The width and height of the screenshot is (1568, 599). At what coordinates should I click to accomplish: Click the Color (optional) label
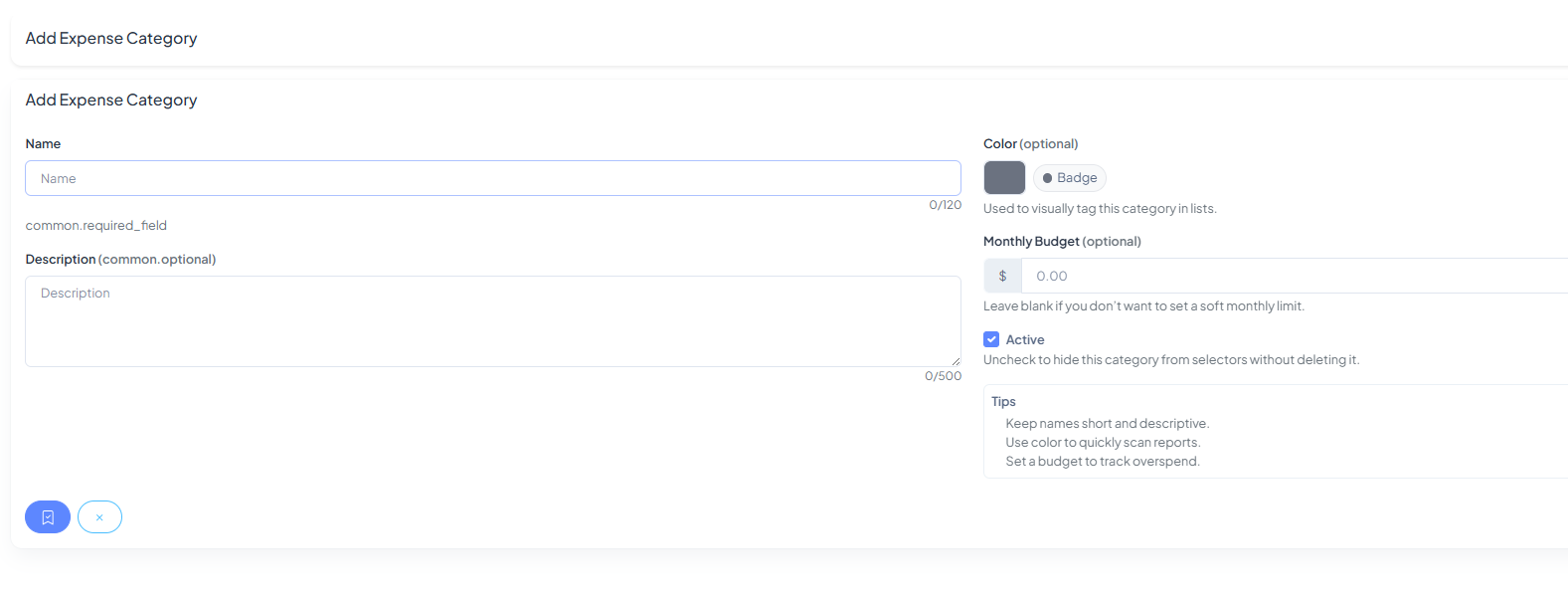pos(1030,144)
